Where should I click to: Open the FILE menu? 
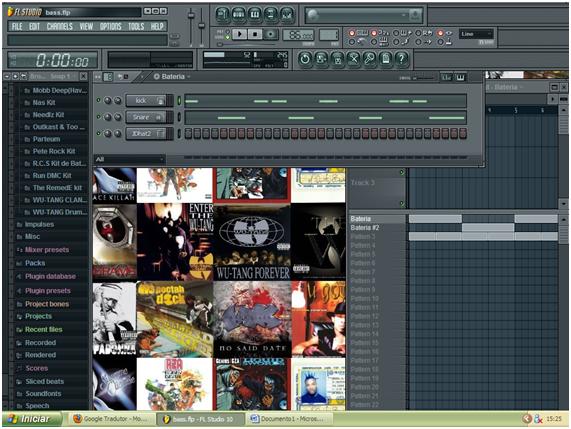(17, 27)
